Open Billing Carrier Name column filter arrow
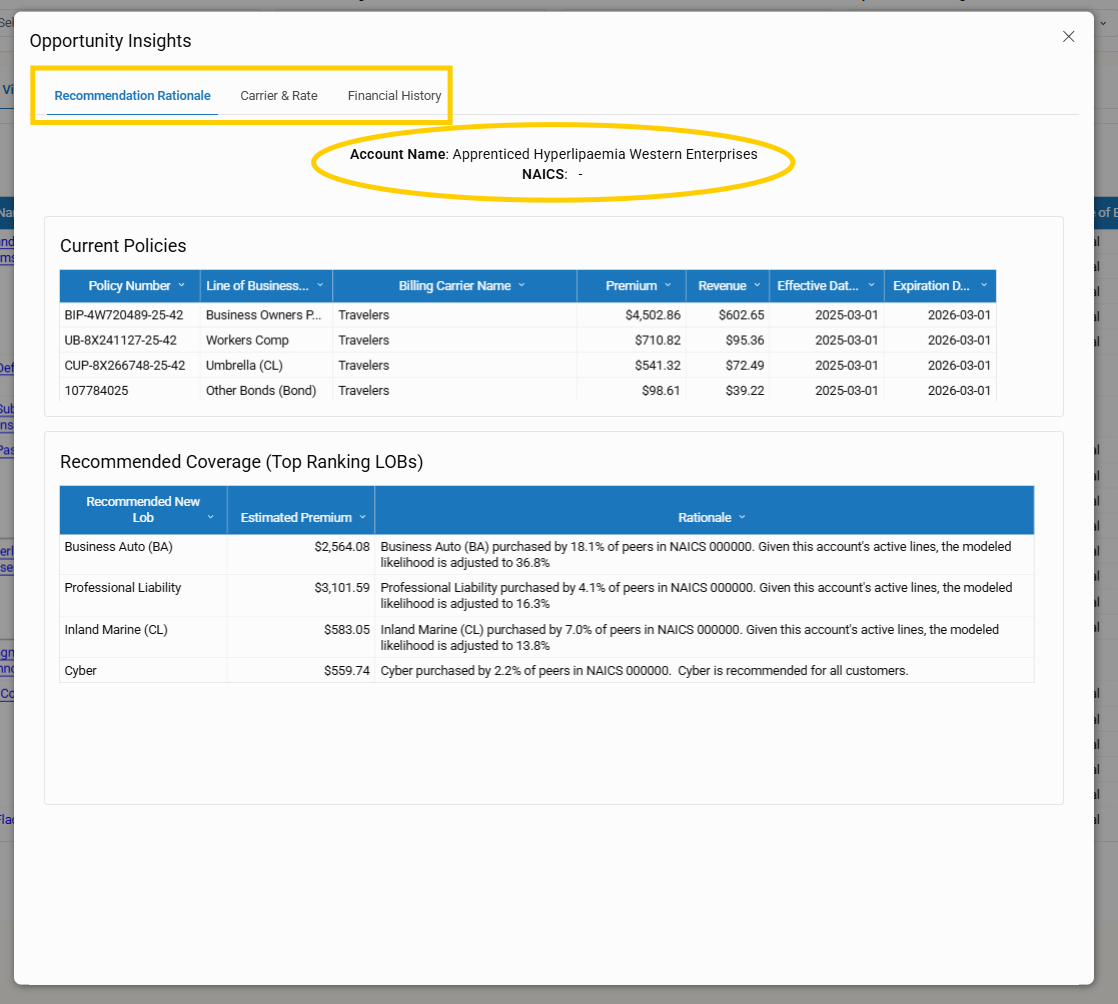 coord(521,285)
